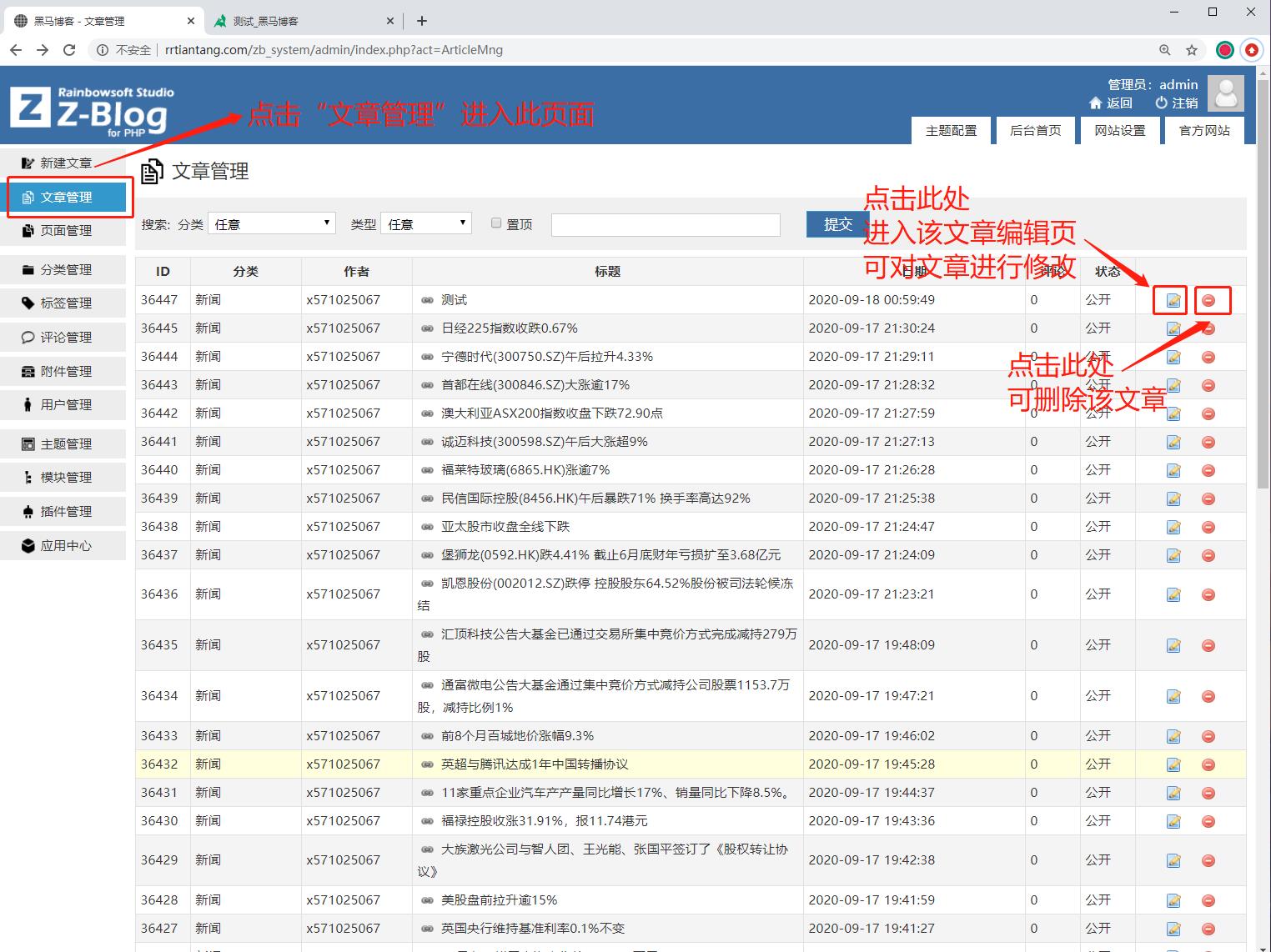
Task: Edit article 36438 亚太股市收盘全线下跌
Action: [x=1173, y=527]
